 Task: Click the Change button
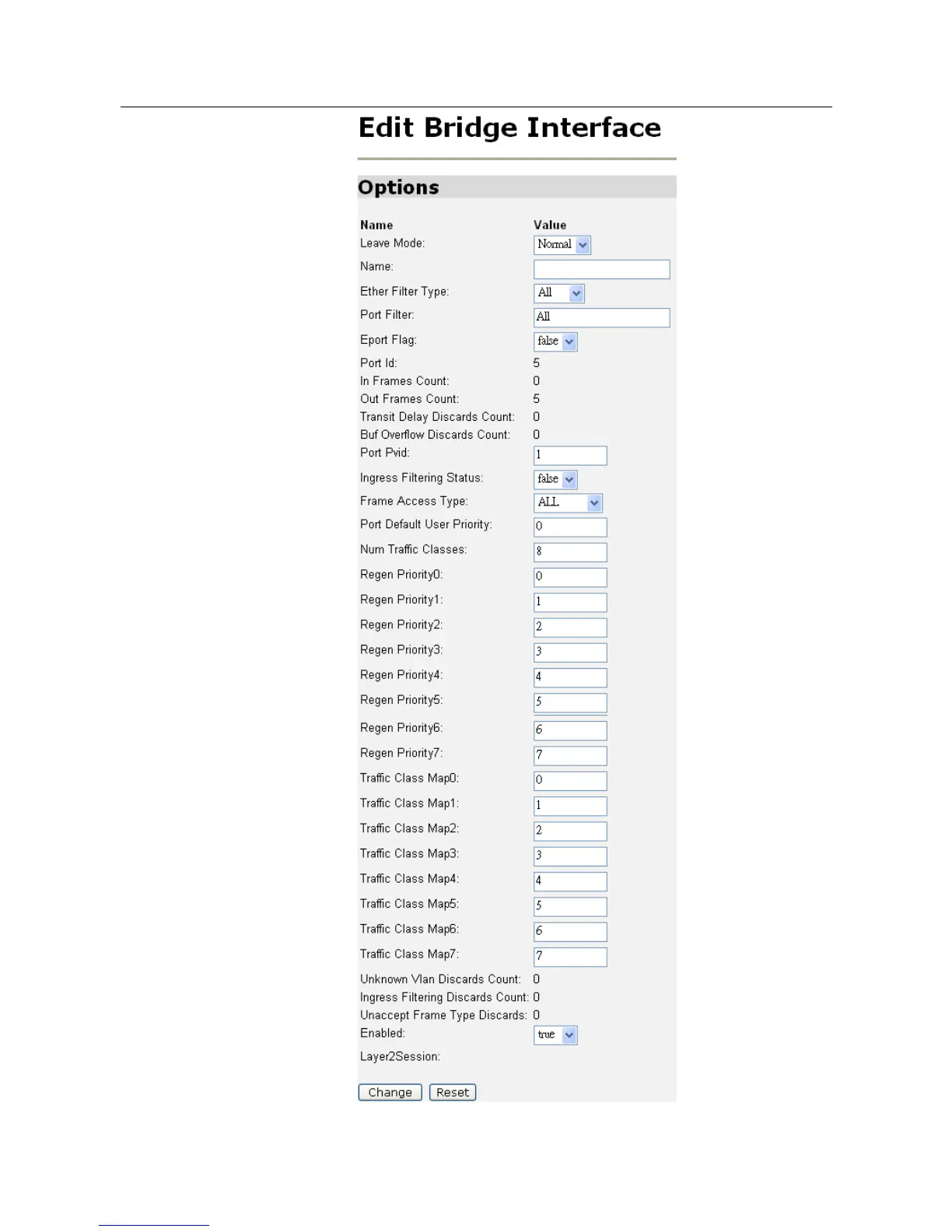click(x=390, y=1093)
